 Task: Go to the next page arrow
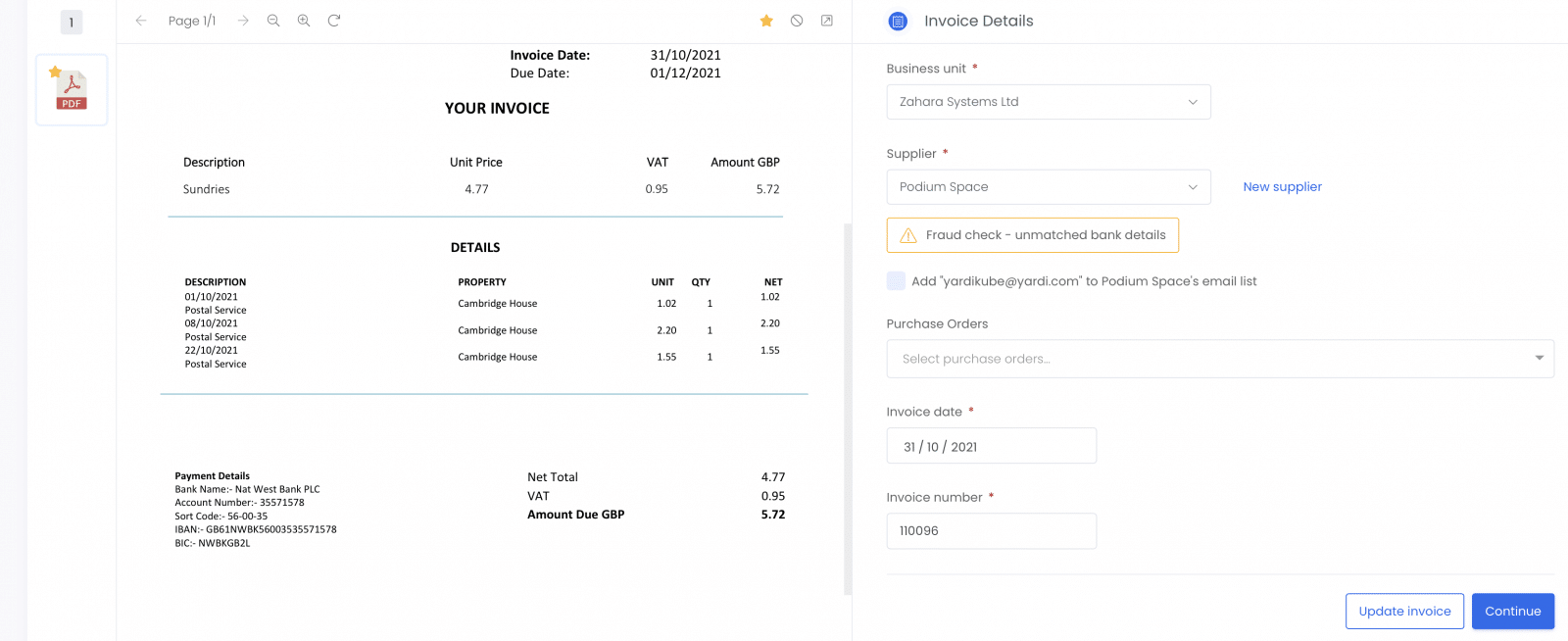[243, 21]
